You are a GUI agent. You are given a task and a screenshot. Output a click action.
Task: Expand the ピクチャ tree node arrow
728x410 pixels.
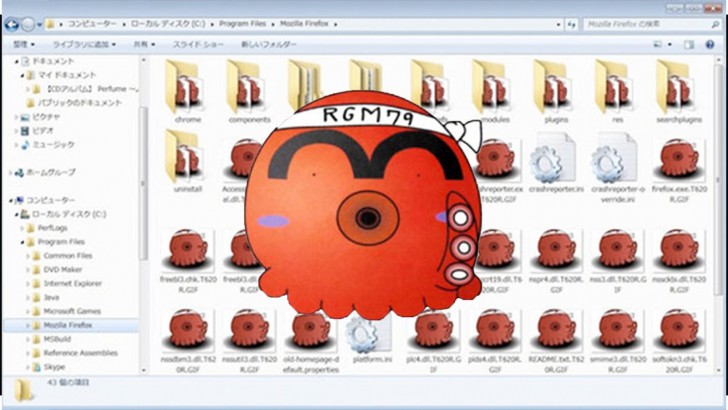coord(16,117)
